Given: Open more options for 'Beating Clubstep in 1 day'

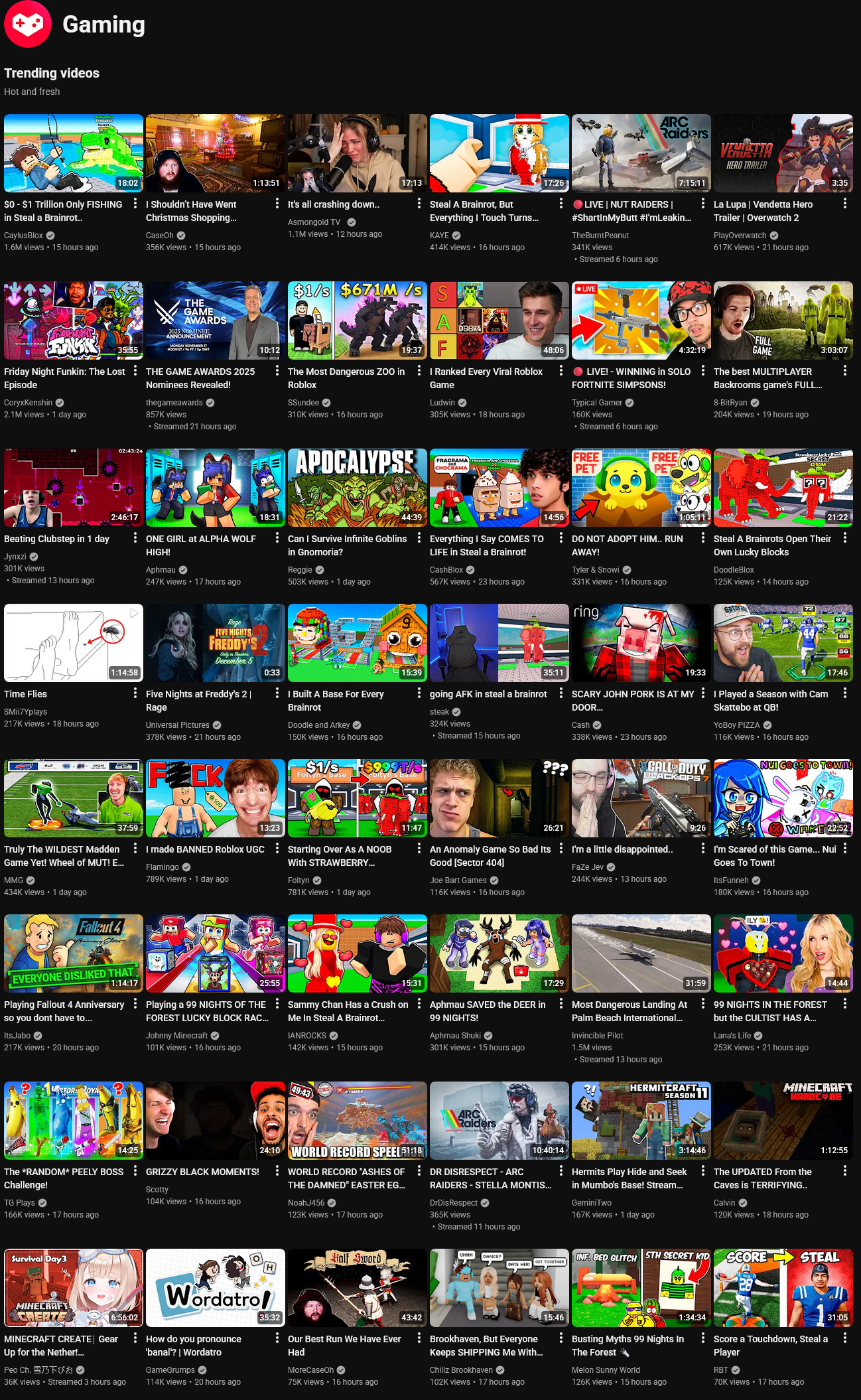Looking at the screenshot, I should click(x=135, y=538).
